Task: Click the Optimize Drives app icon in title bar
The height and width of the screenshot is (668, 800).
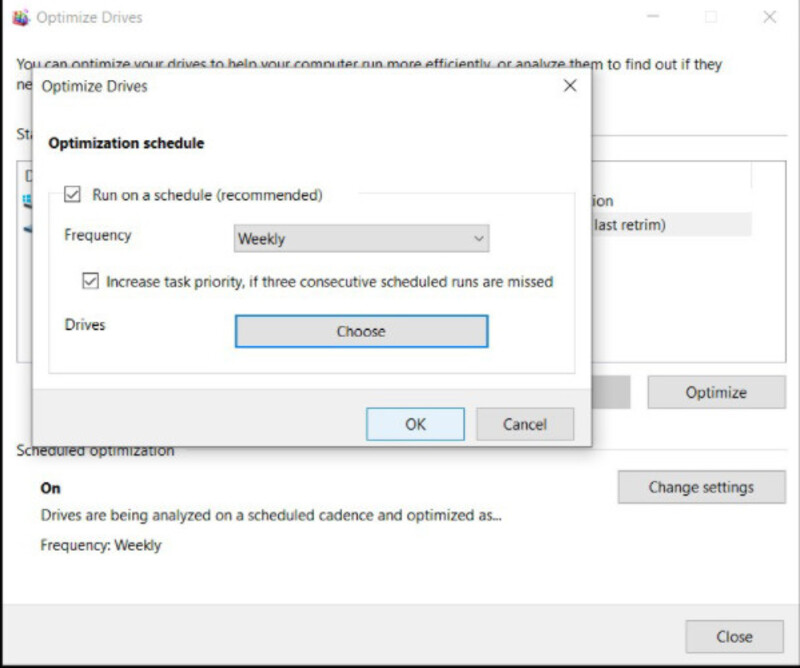Action: 20,17
